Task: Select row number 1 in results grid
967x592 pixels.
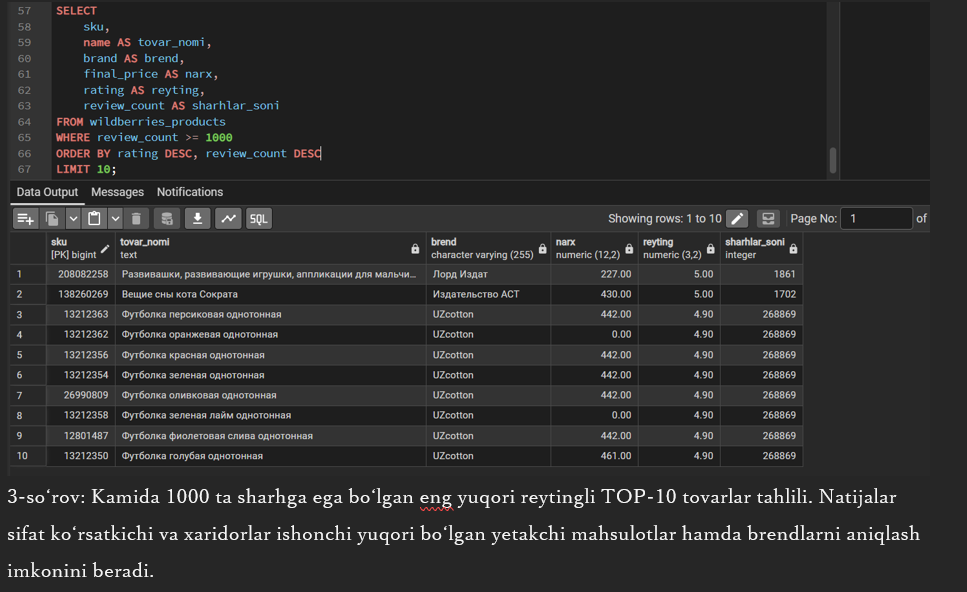Action: [28, 274]
